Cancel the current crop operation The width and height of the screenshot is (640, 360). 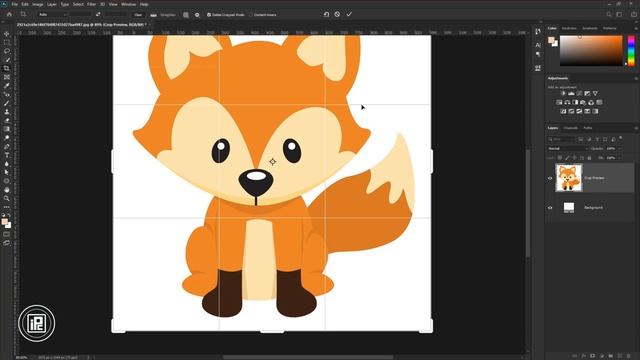337,14
